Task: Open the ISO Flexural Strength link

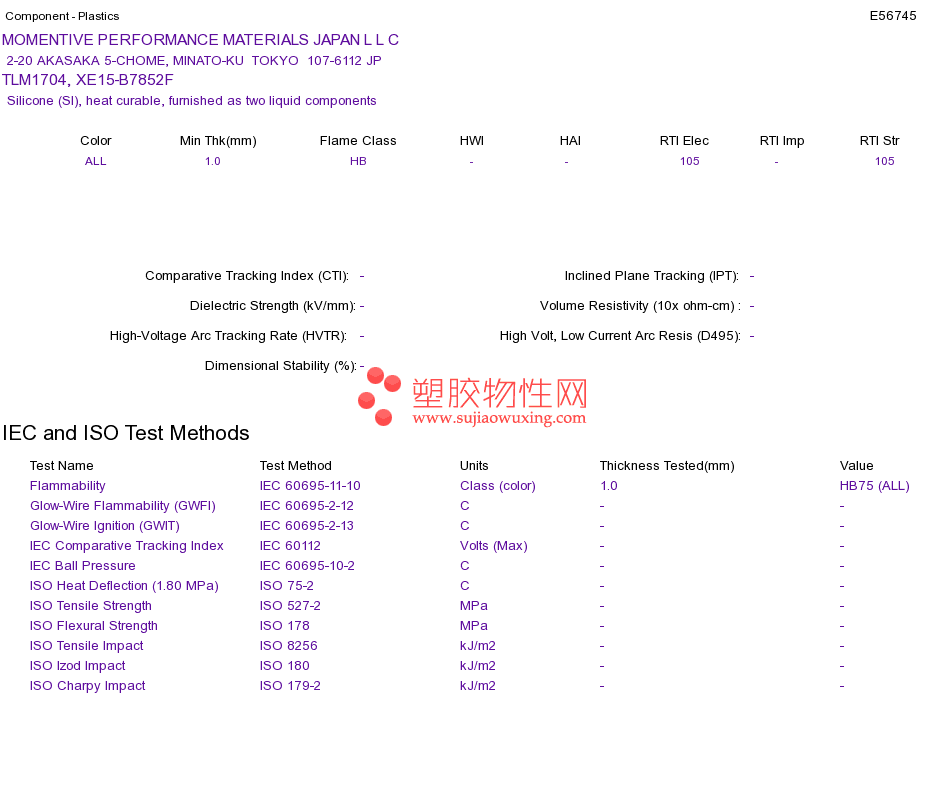Action: tap(94, 625)
